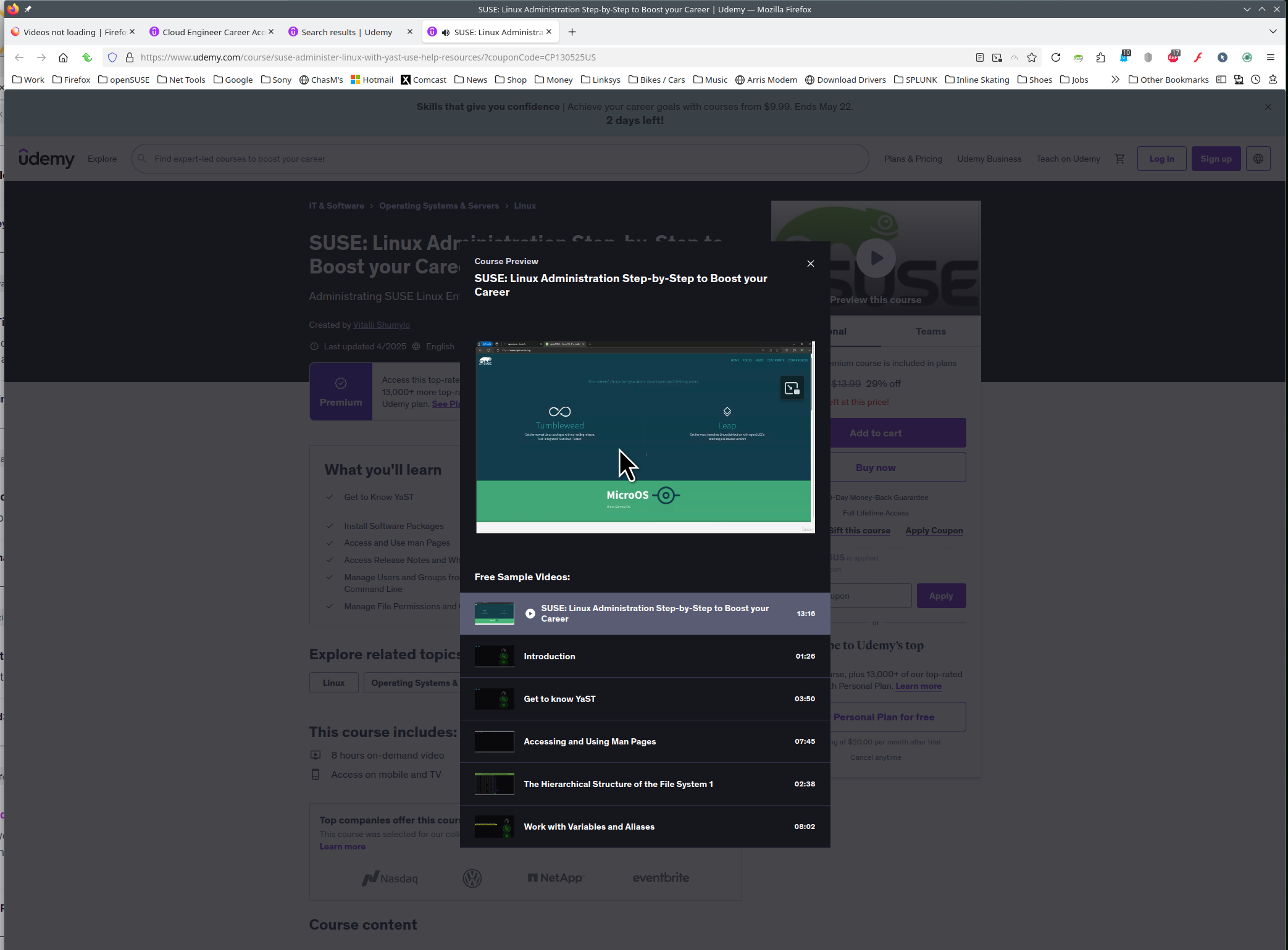Play the Get to know YaST sample
Viewport: 1288px width, 950px height.
645,699
